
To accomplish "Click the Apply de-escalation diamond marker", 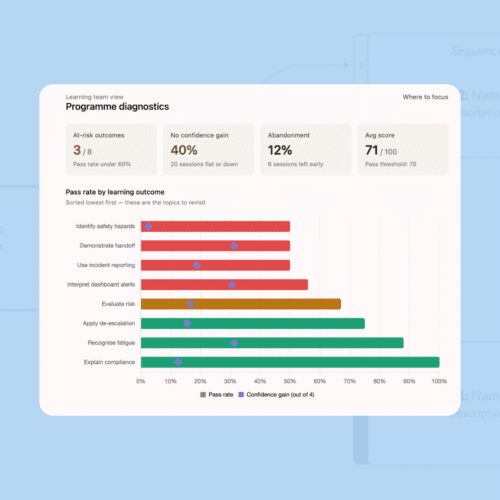I will click(187, 323).
